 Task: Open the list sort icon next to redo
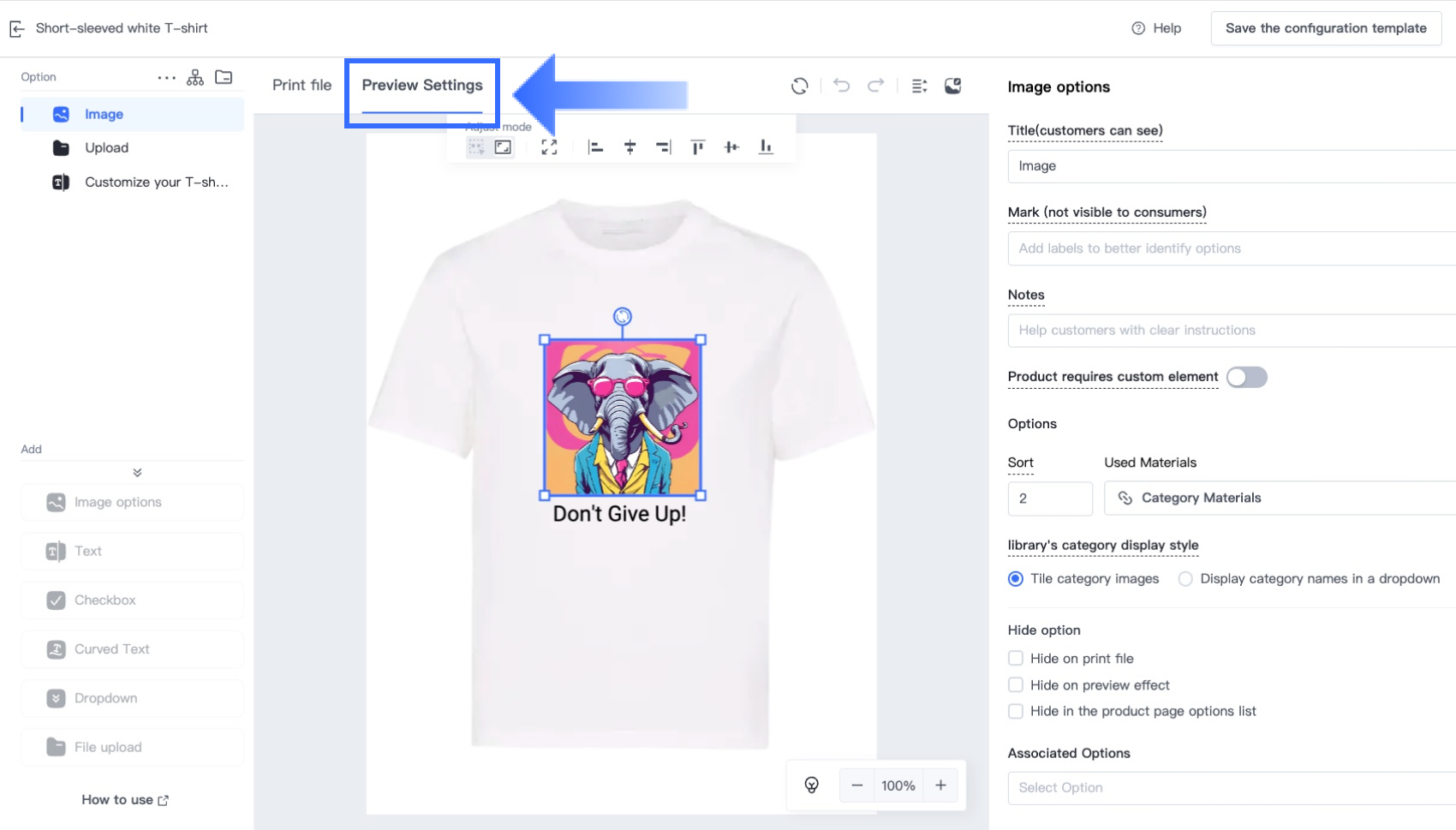pos(920,86)
